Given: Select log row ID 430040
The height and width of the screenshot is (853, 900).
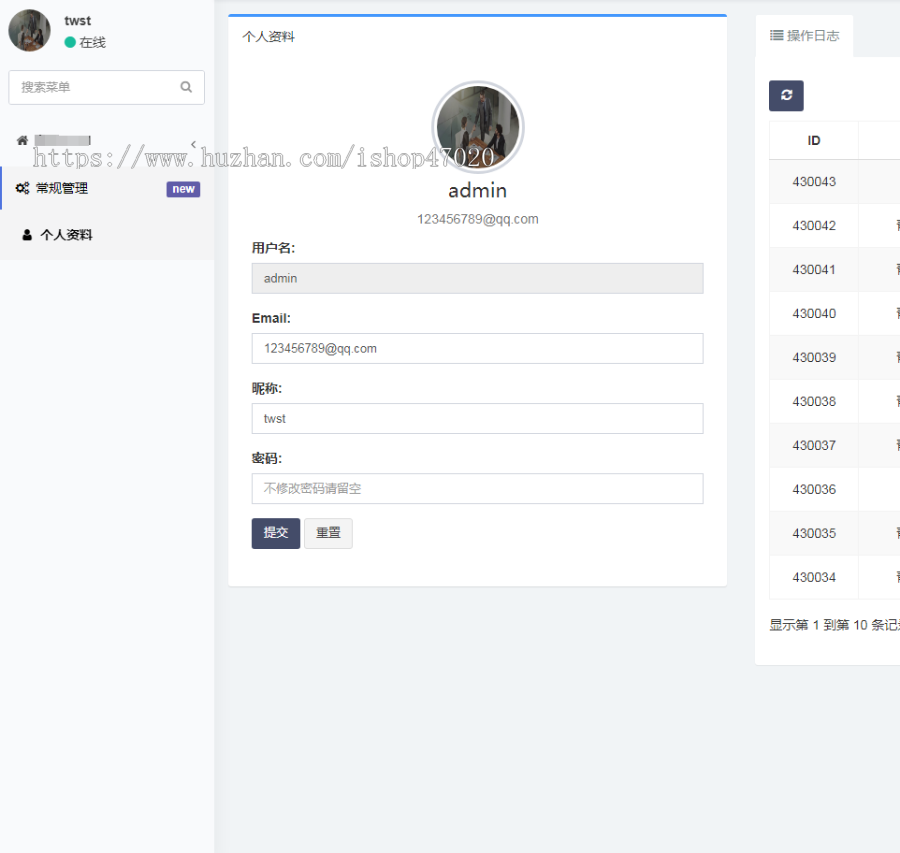Looking at the screenshot, I should coord(814,313).
